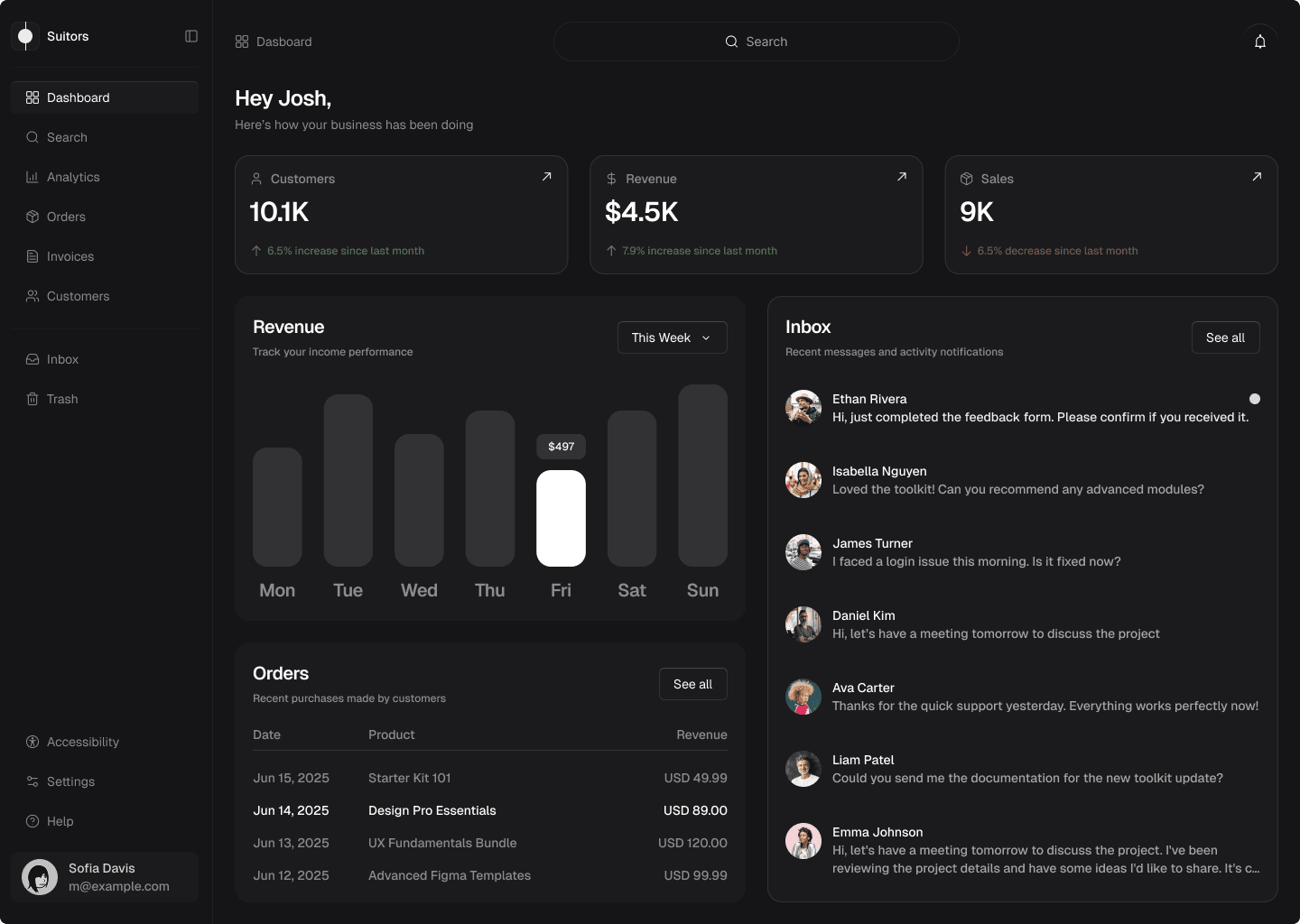1300x924 pixels.
Task: Open Sofia Davis account menu
Action: point(105,877)
